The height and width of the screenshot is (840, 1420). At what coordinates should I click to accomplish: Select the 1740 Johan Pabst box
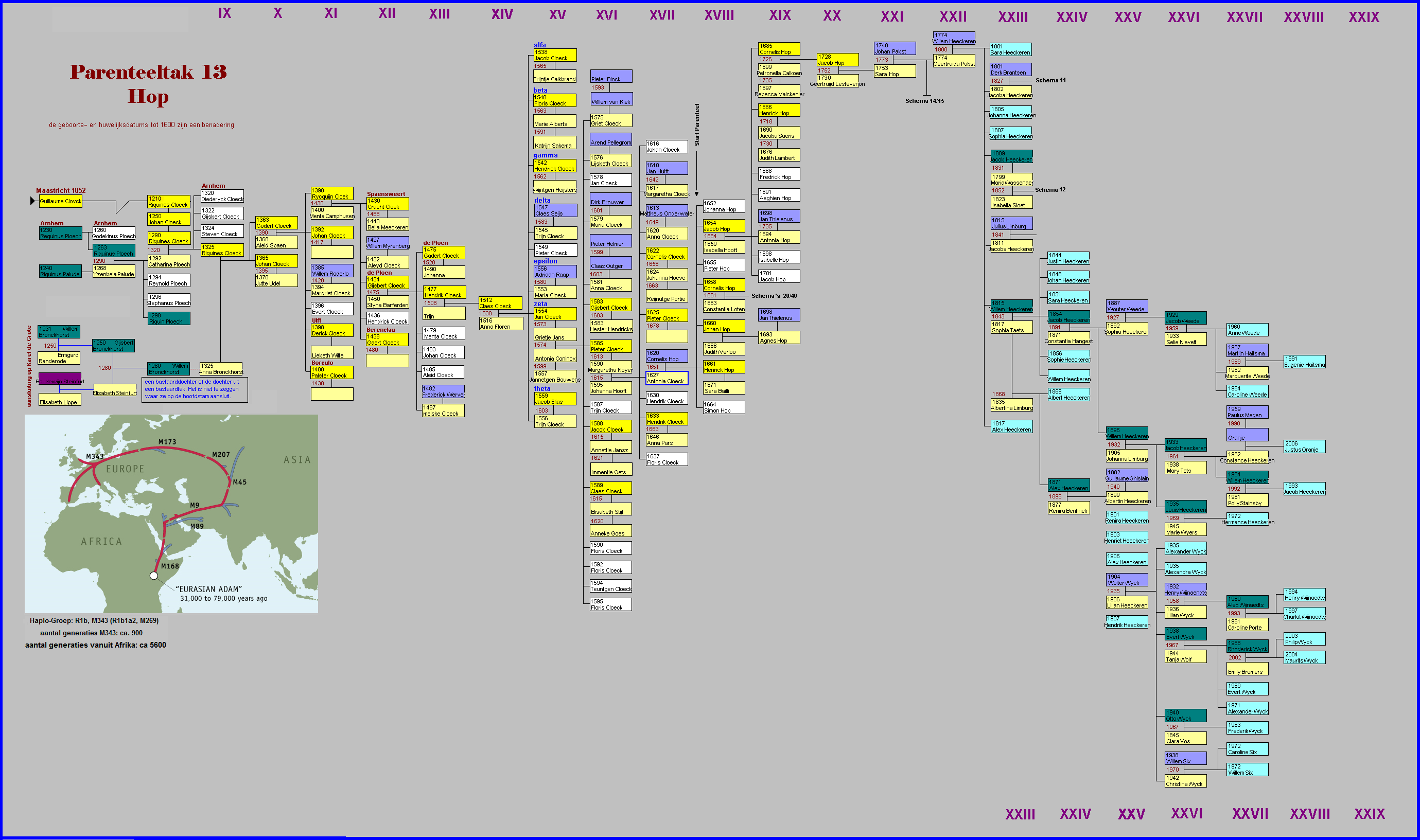click(894, 49)
